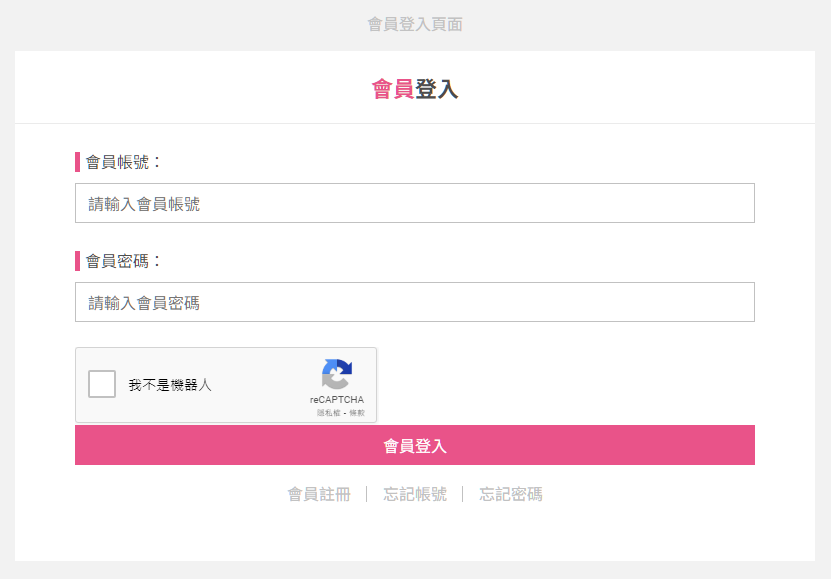Click the 會員登入頁面 page title text

[x=415, y=24]
